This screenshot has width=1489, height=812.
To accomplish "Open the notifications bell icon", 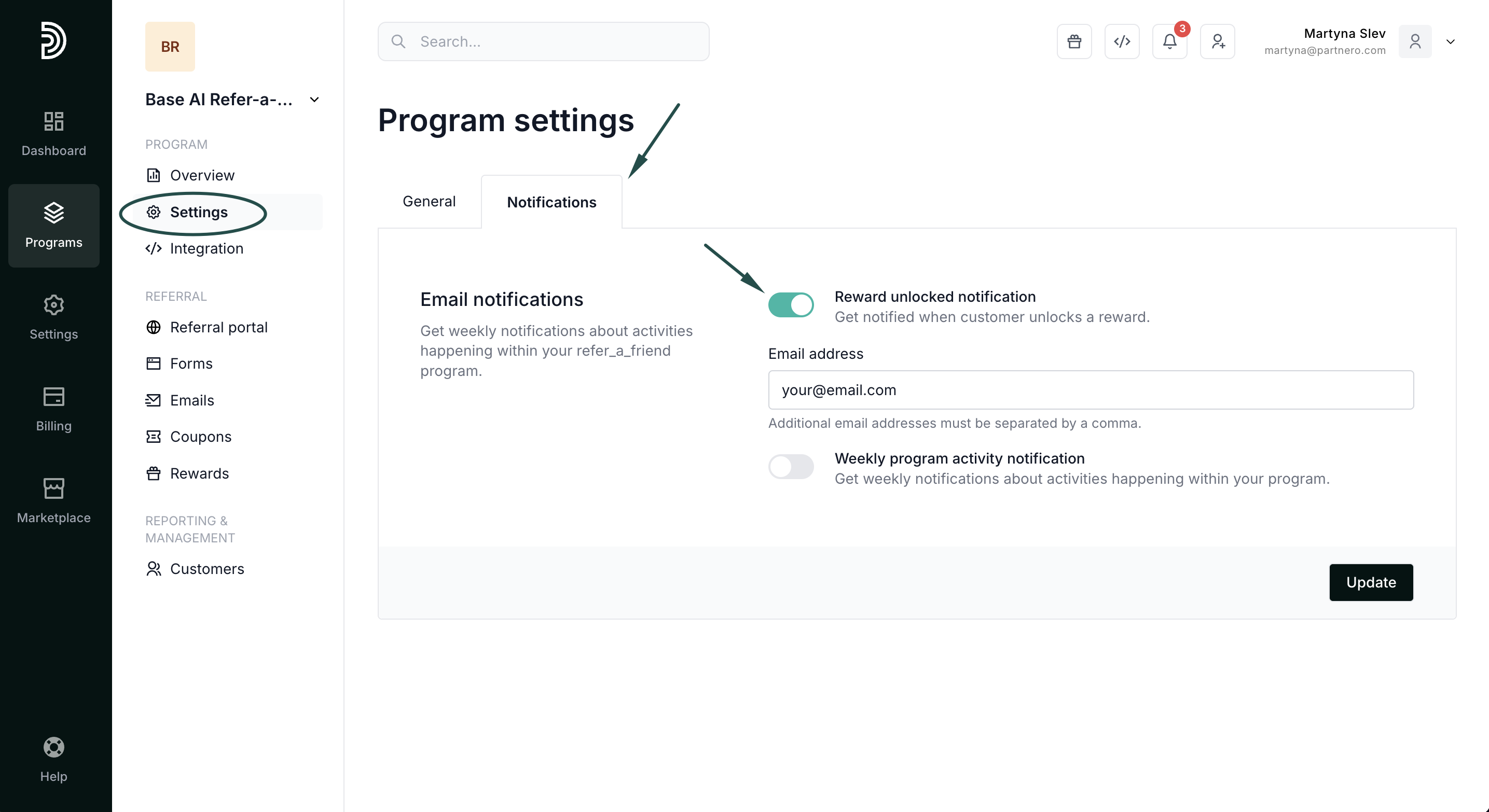I will coord(1169,41).
